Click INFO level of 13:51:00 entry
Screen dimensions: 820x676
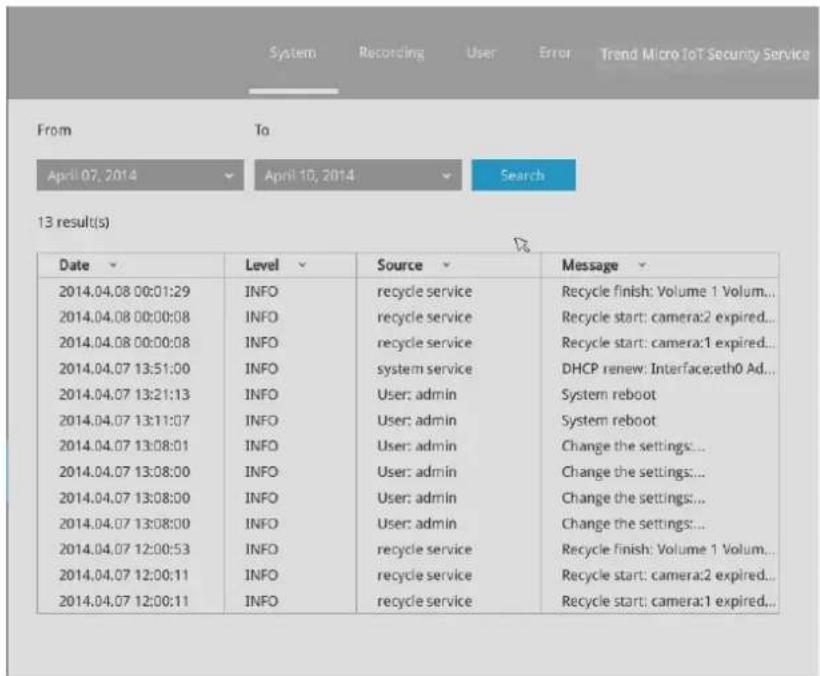click(x=261, y=369)
